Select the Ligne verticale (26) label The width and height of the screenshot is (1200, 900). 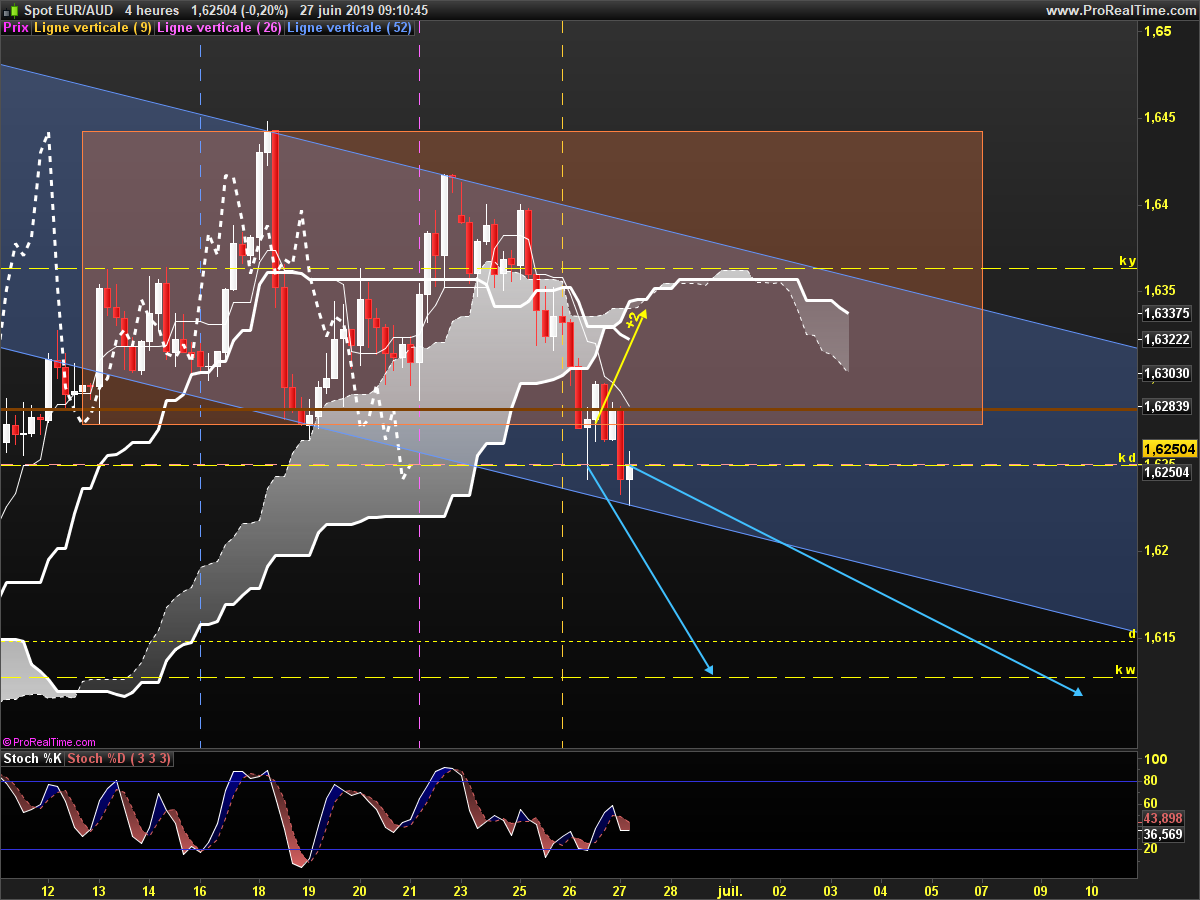point(220,28)
